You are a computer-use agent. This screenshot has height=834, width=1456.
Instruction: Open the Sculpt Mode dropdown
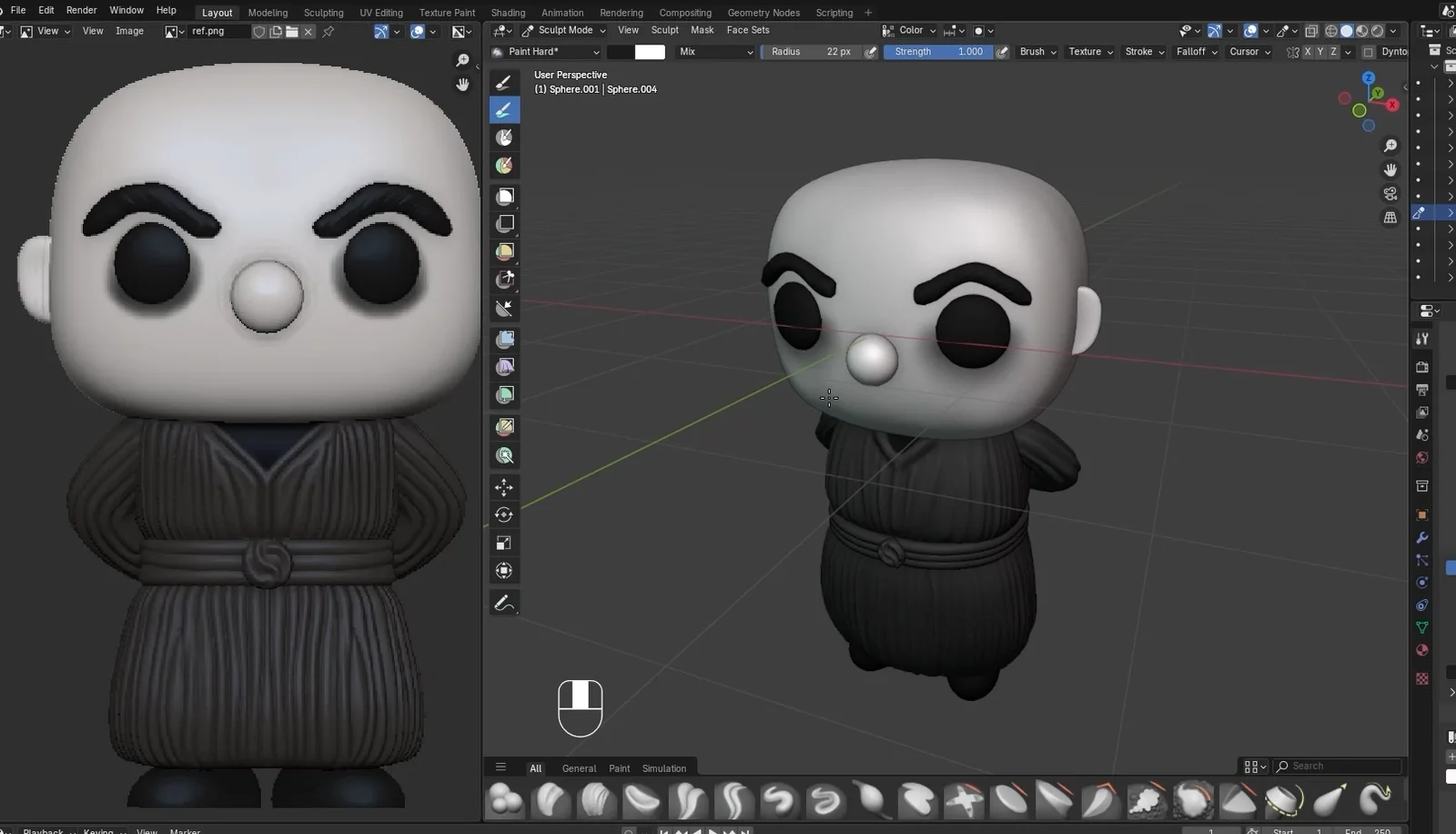coord(564,30)
